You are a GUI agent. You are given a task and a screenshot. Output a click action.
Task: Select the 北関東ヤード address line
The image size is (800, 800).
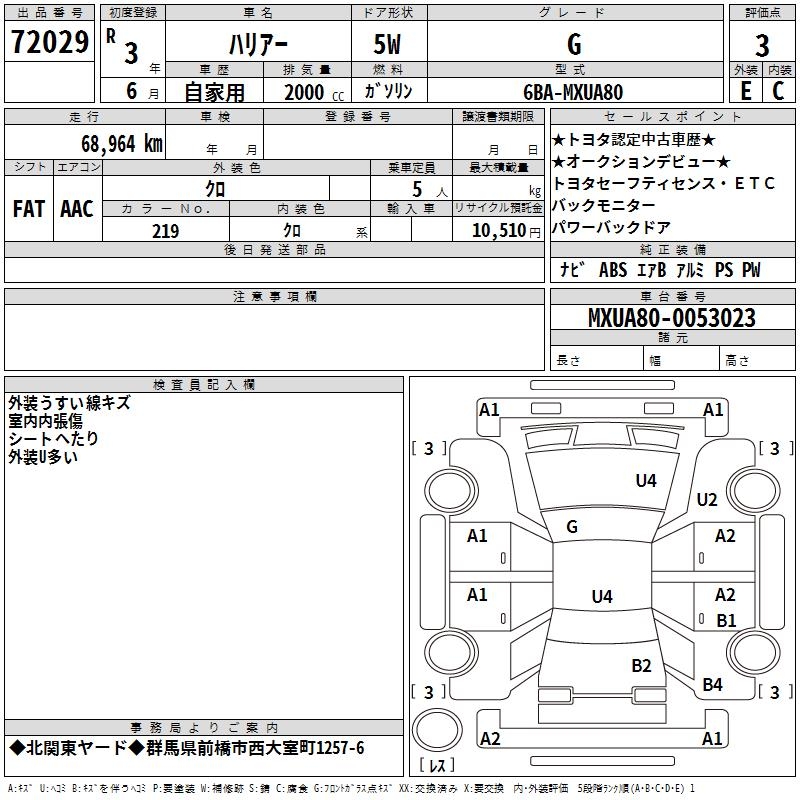point(187,748)
